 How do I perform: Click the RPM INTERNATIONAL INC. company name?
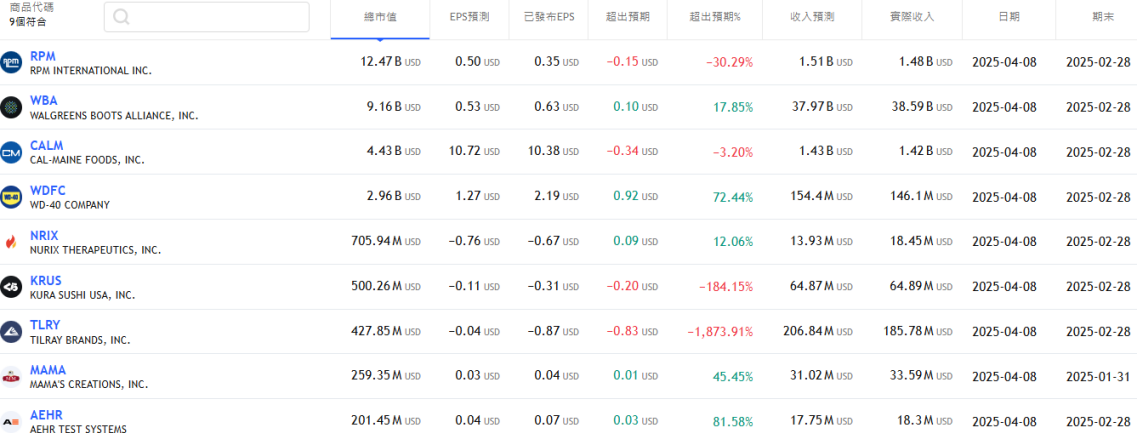pos(91,71)
